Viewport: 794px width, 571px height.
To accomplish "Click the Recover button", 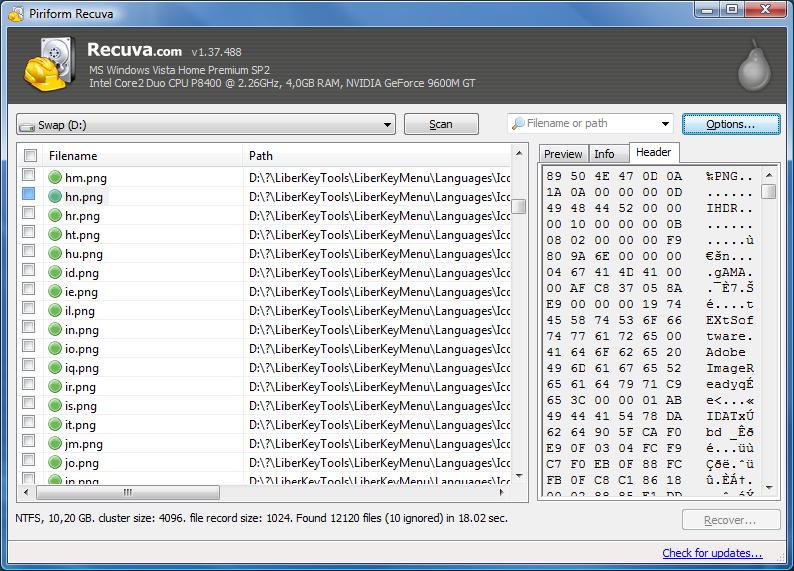I will (x=731, y=520).
